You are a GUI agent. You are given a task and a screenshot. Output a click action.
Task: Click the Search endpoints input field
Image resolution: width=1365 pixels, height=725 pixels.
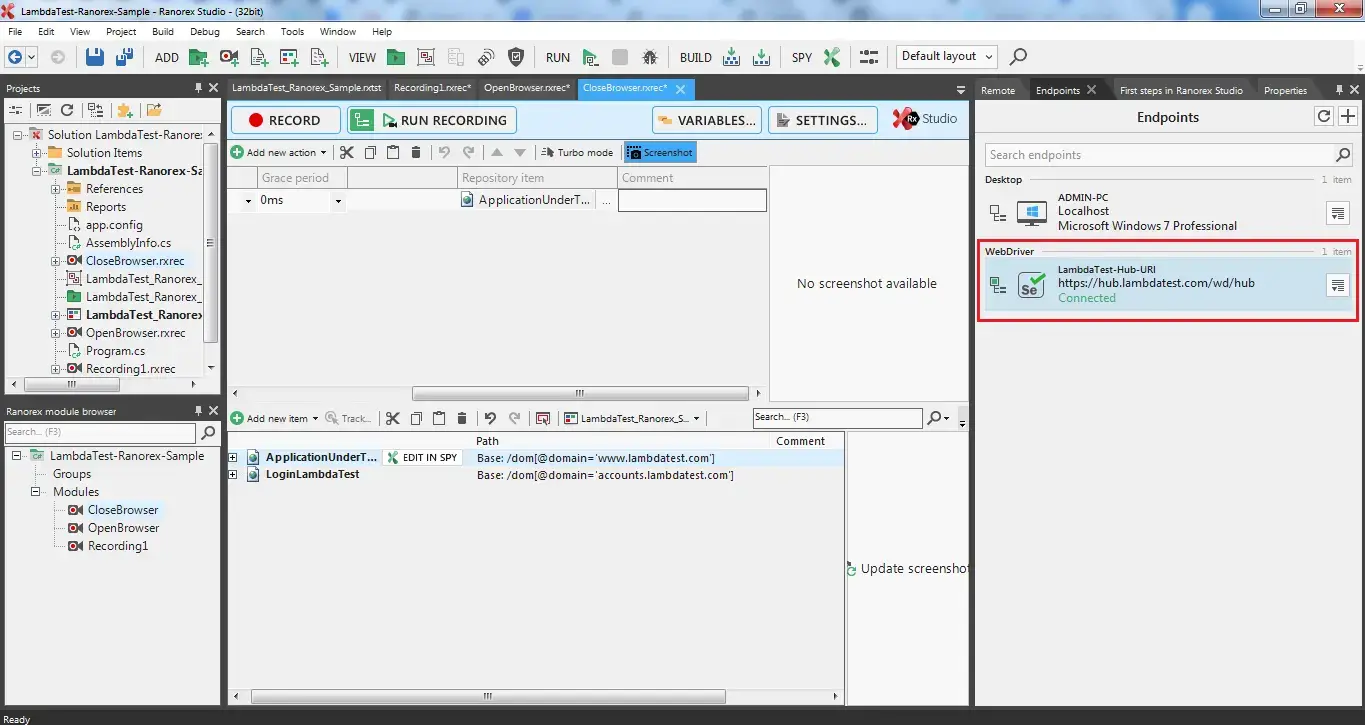click(x=1158, y=155)
